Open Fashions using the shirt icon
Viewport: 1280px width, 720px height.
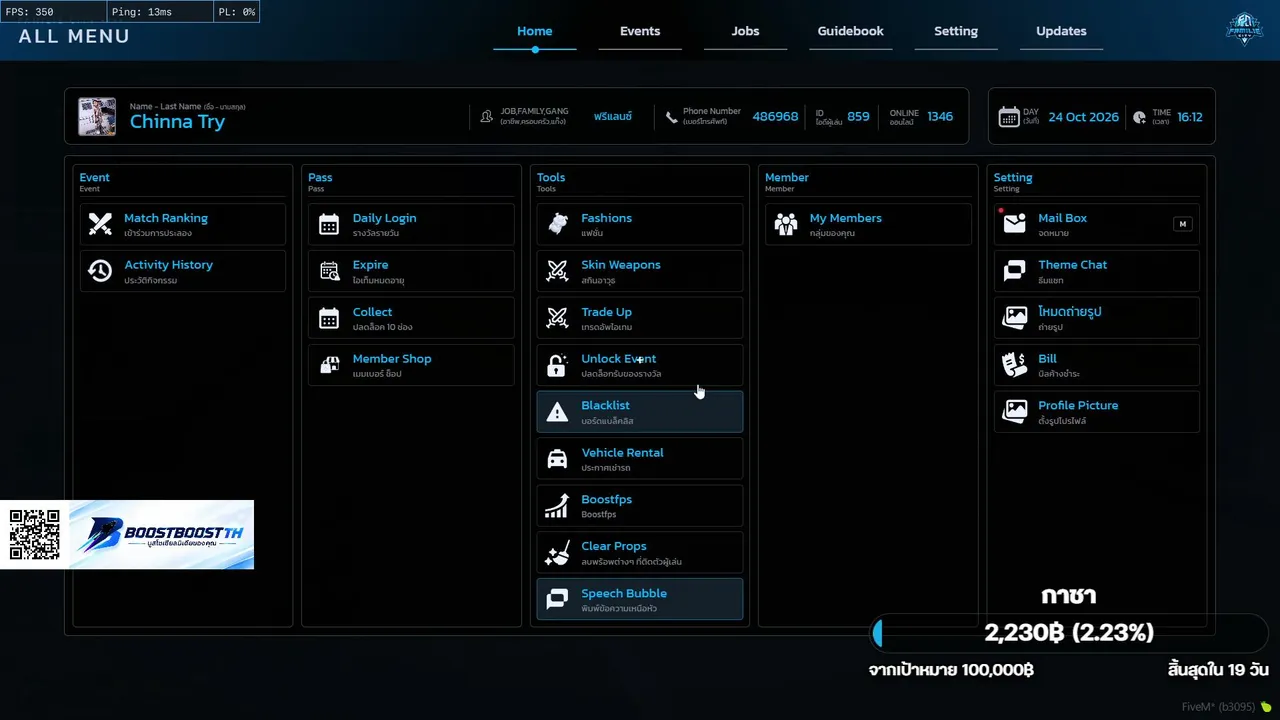(558, 224)
